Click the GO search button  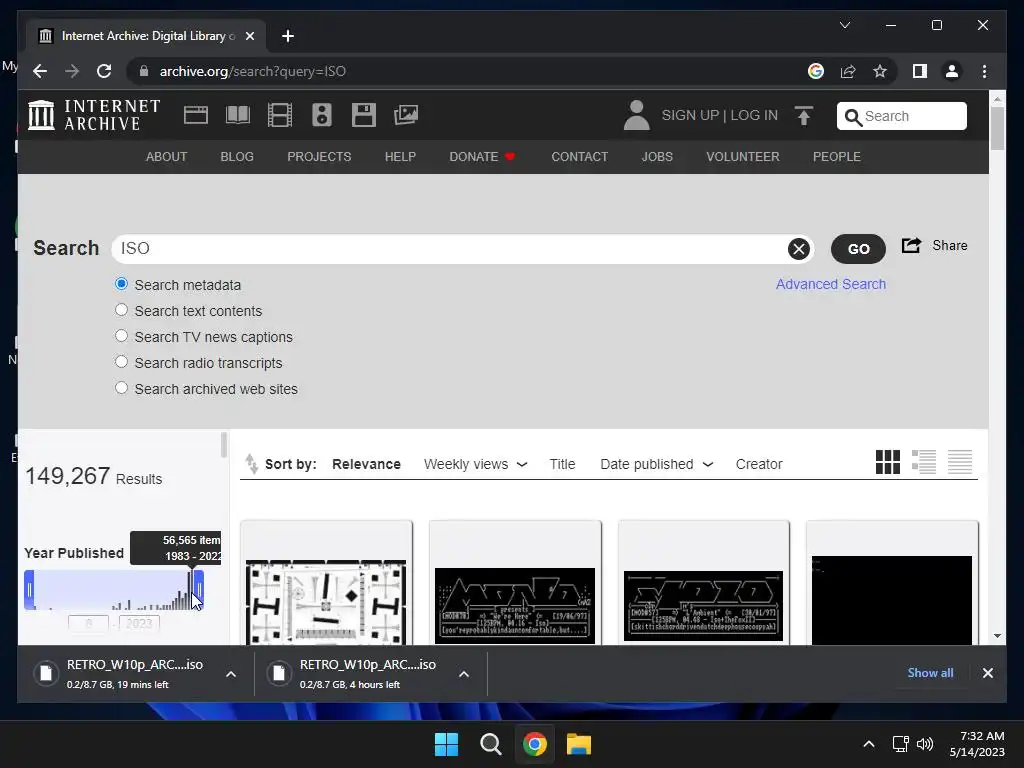coord(858,249)
